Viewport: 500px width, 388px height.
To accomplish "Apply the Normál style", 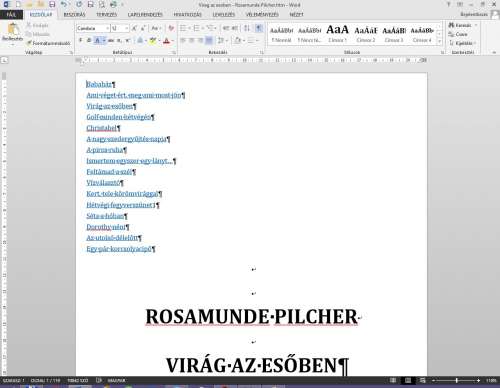I will click(x=281, y=33).
